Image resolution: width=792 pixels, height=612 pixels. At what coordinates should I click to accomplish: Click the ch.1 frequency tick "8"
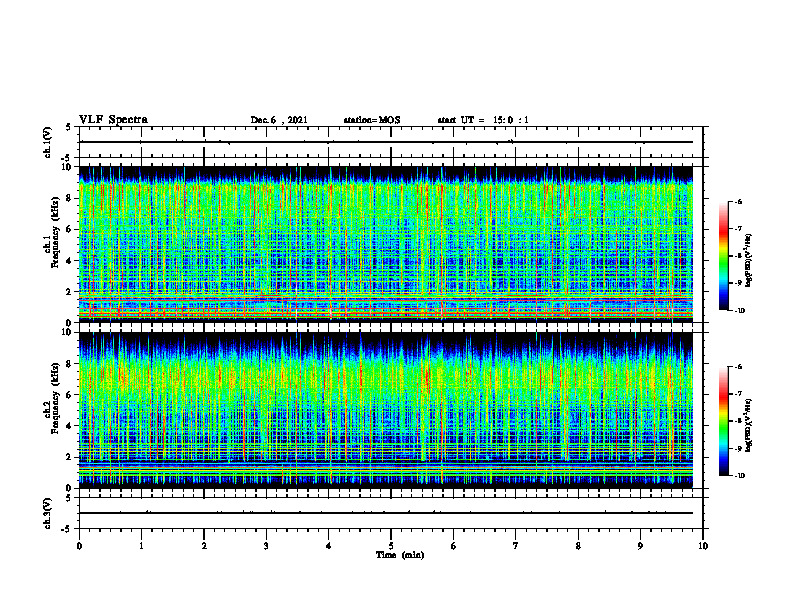point(70,198)
